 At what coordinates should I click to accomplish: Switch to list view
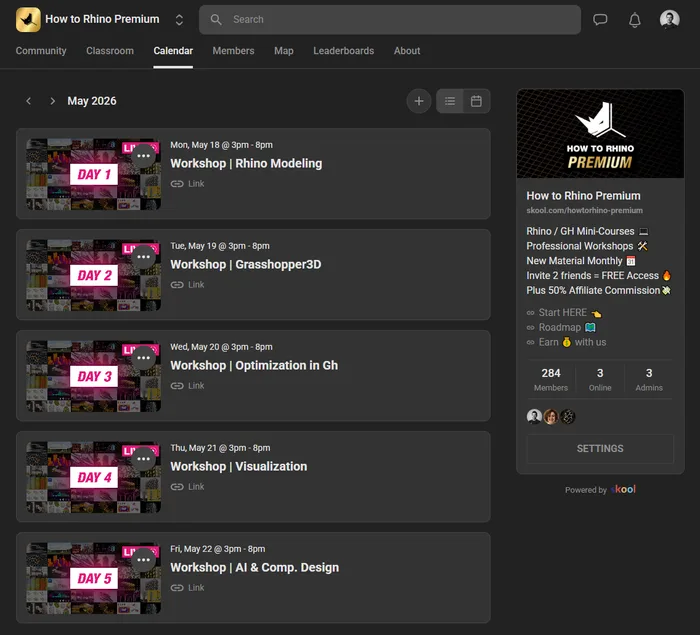tap(450, 101)
